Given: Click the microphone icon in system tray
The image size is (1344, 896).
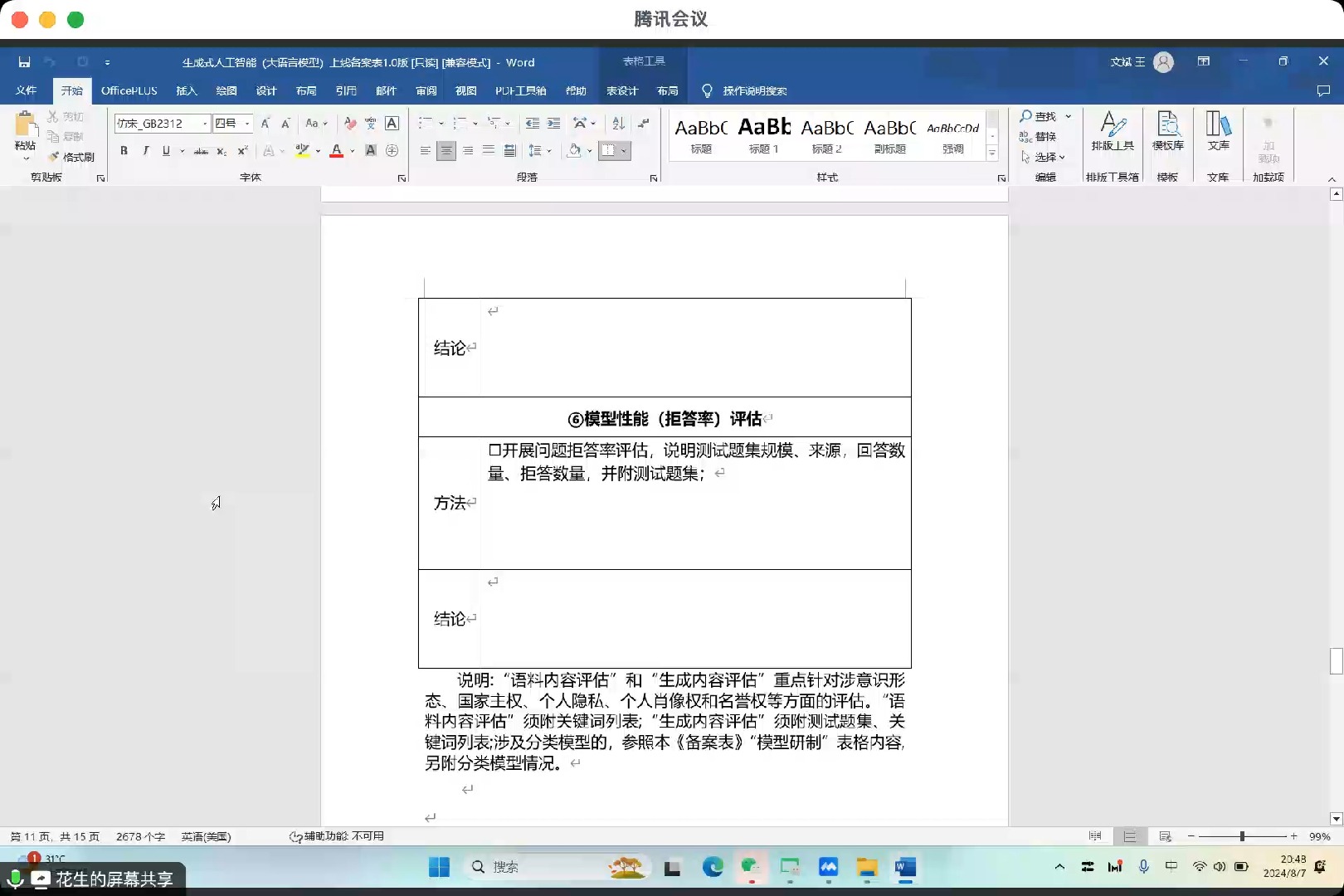Looking at the screenshot, I should point(1143,866).
